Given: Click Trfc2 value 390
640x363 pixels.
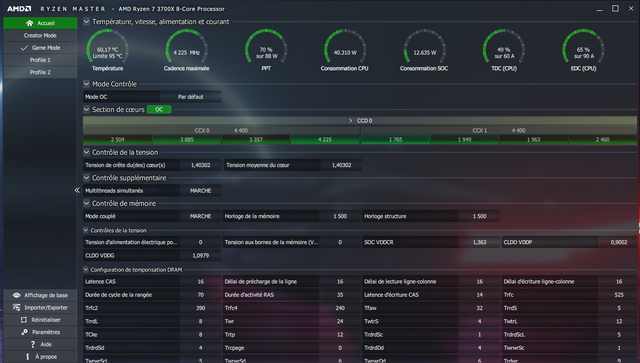Looking at the screenshot, I should click(x=200, y=308).
